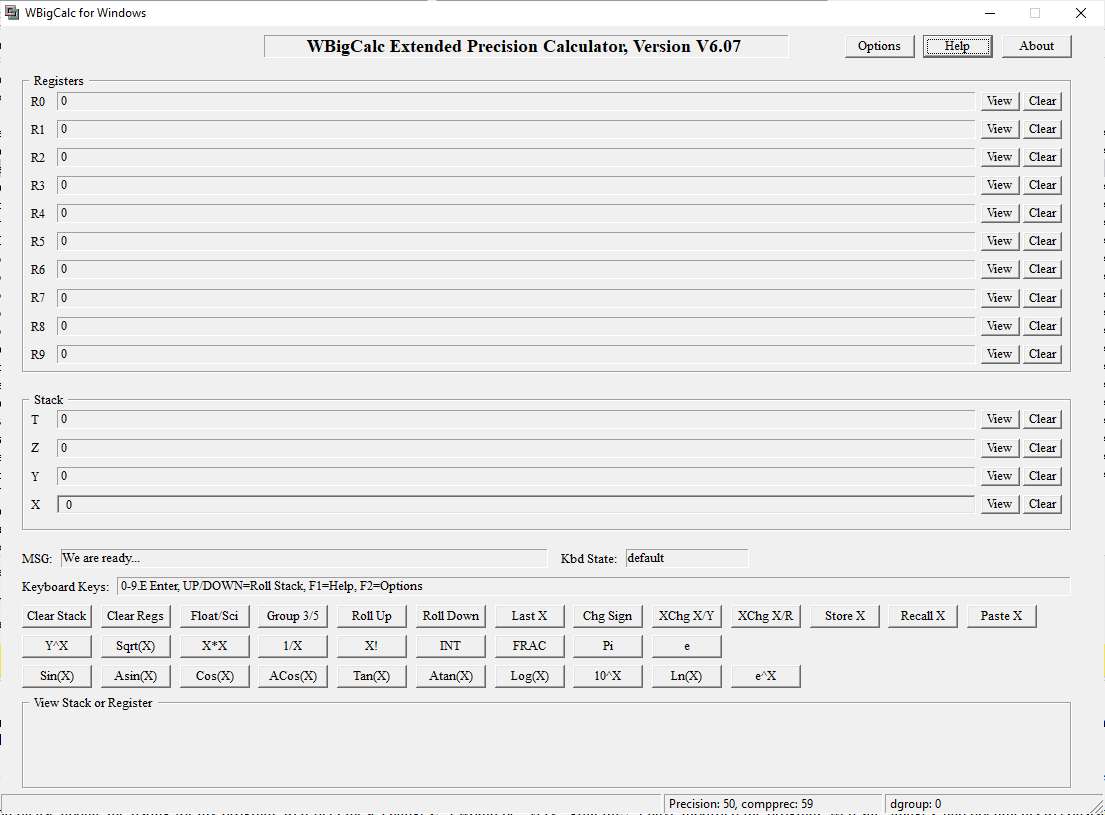Compute reciprocal 1/X
1105x815 pixels.
[x=292, y=646]
